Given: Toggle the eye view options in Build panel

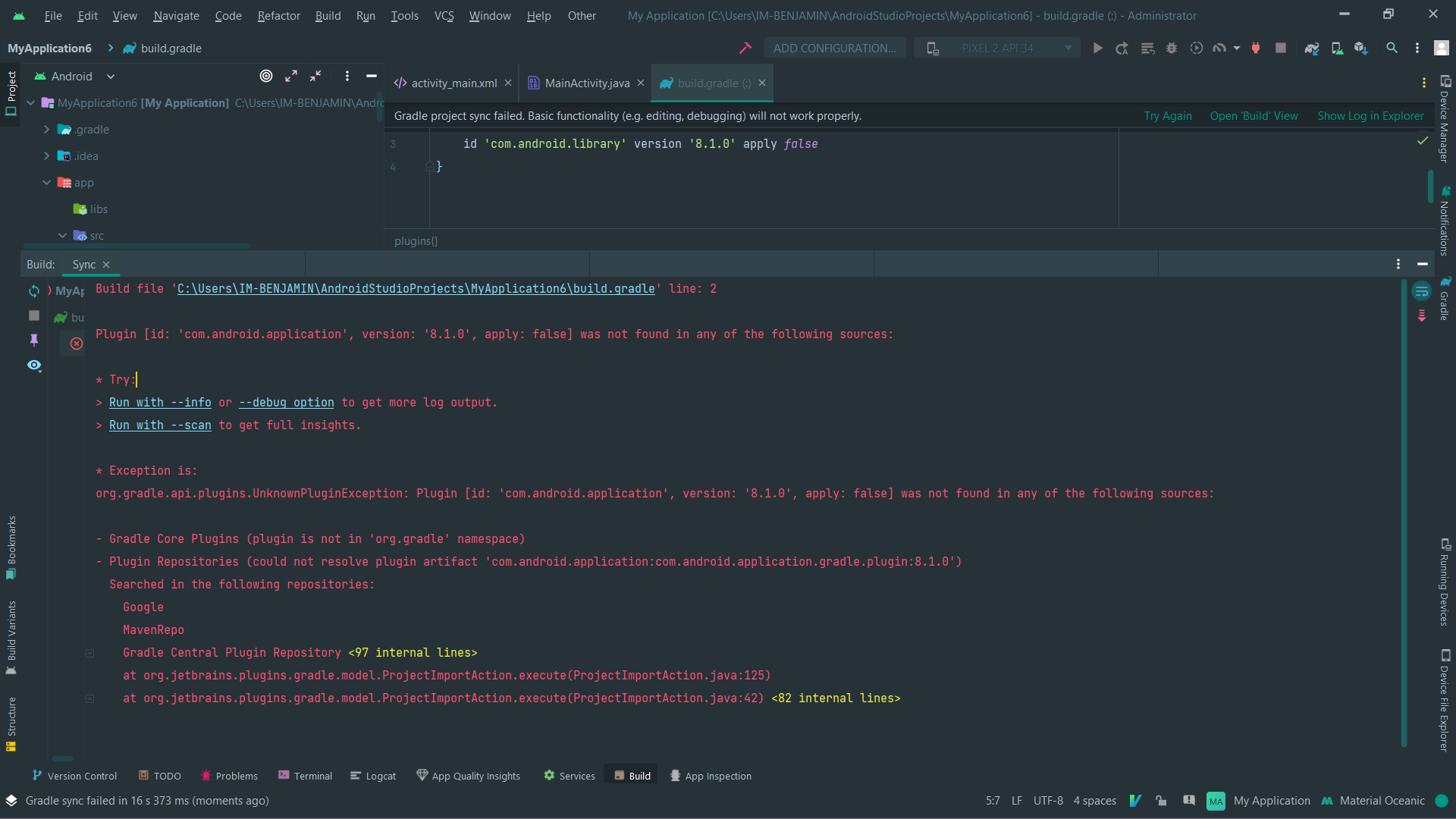Looking at the screenshot, I should tap(34, 365).
